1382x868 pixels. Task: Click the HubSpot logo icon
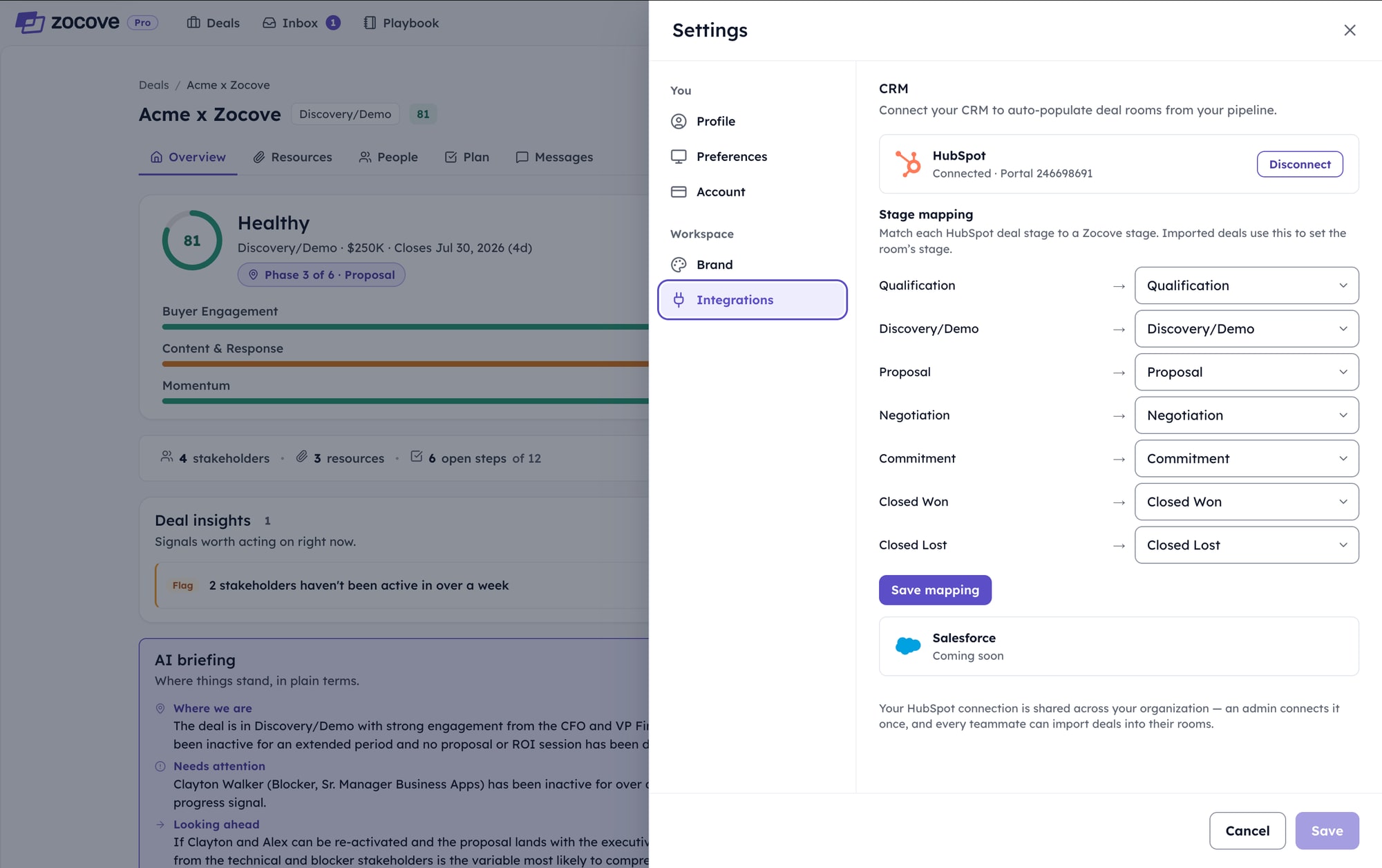[908, 164]
